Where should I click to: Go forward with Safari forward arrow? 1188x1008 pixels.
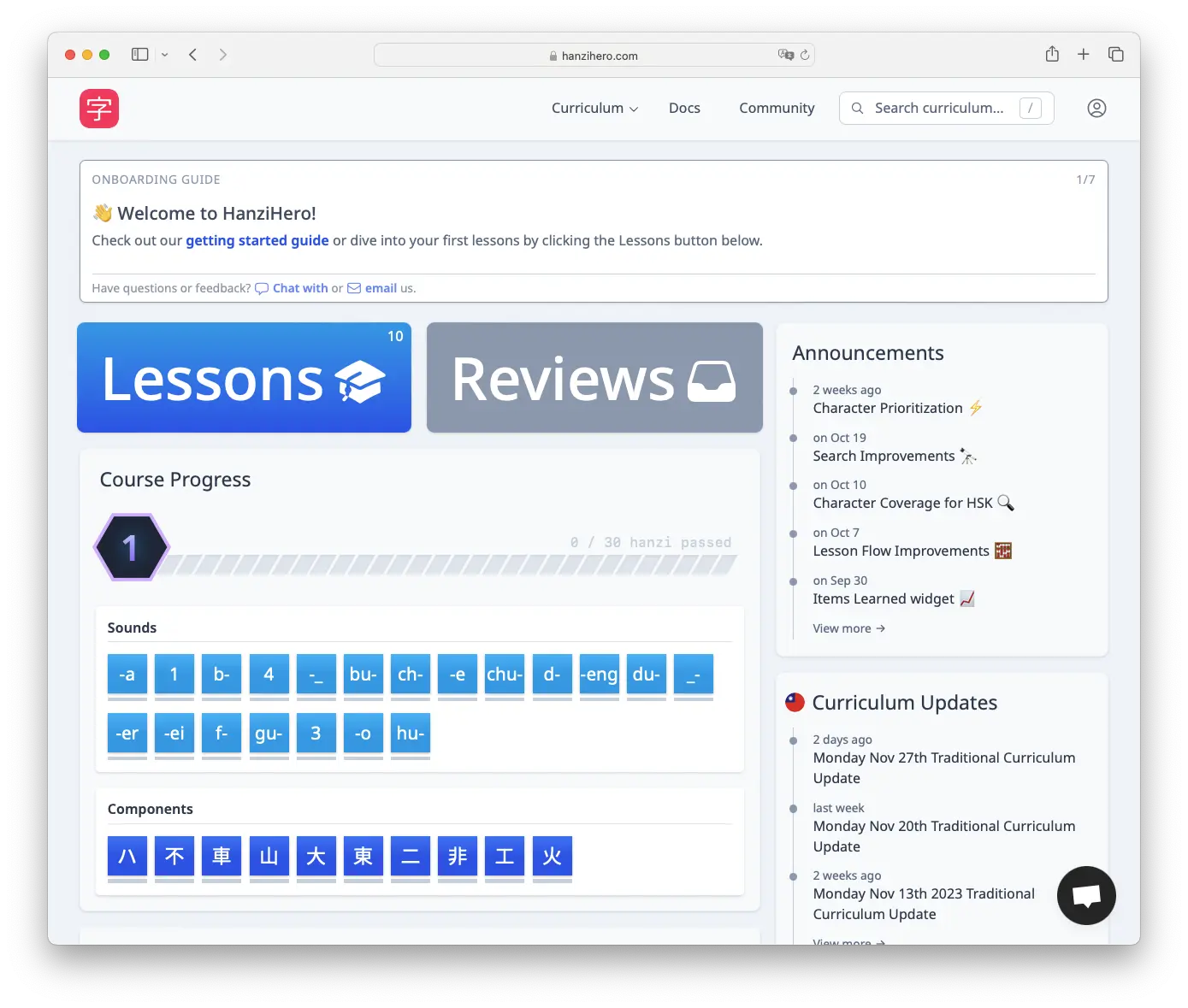[223, 55]
